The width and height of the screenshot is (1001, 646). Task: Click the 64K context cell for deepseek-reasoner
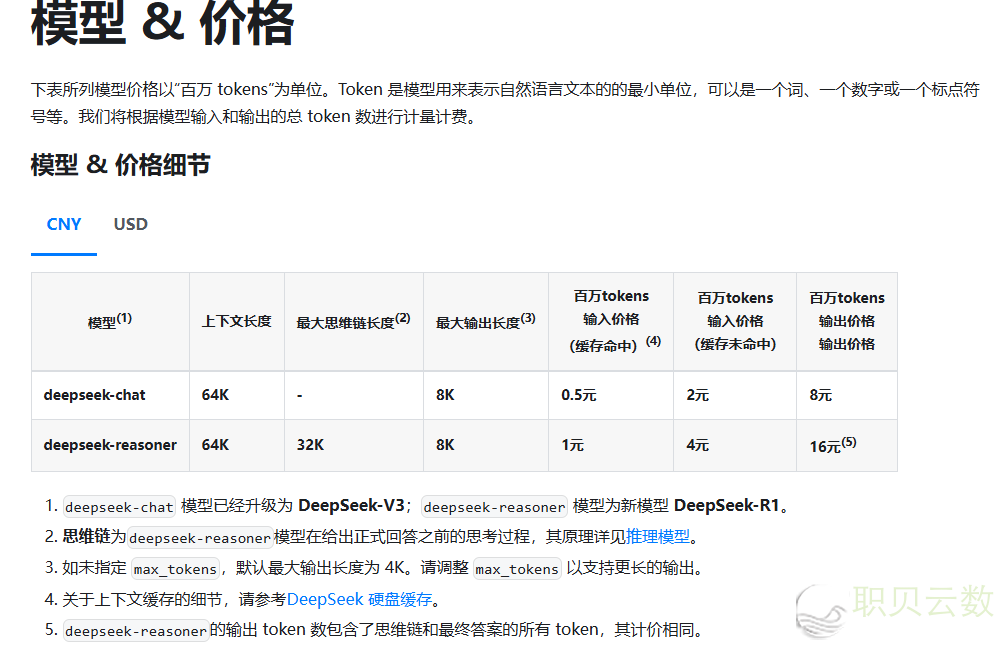click(237, 445)
